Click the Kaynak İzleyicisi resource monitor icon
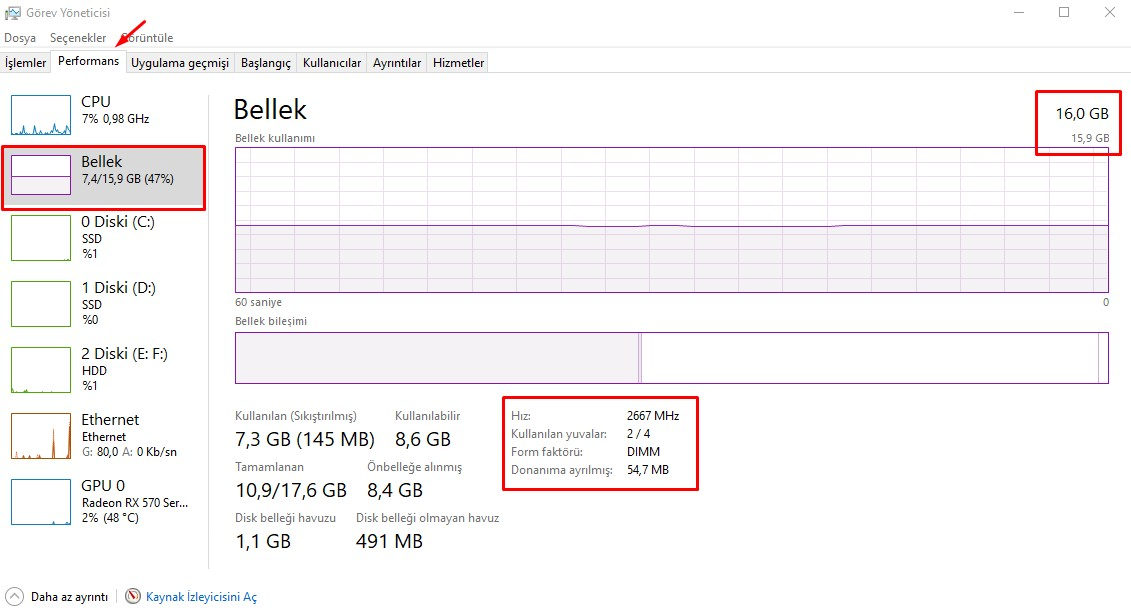1131x615 pixels. [x=133, y=596]
